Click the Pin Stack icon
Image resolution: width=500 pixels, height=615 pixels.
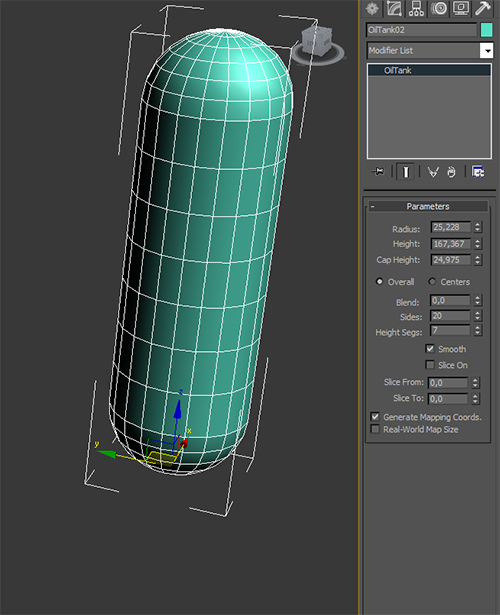[x=378, y=172]
